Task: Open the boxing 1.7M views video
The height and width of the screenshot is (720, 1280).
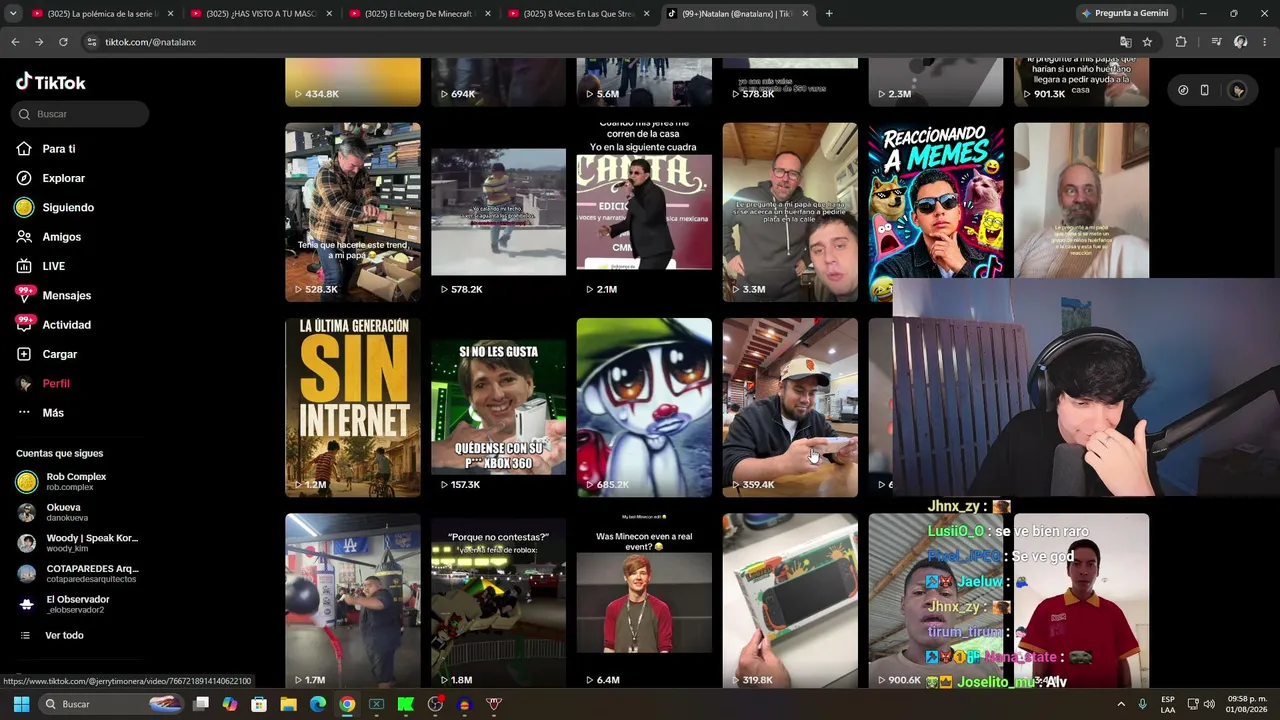Action: 353,601
